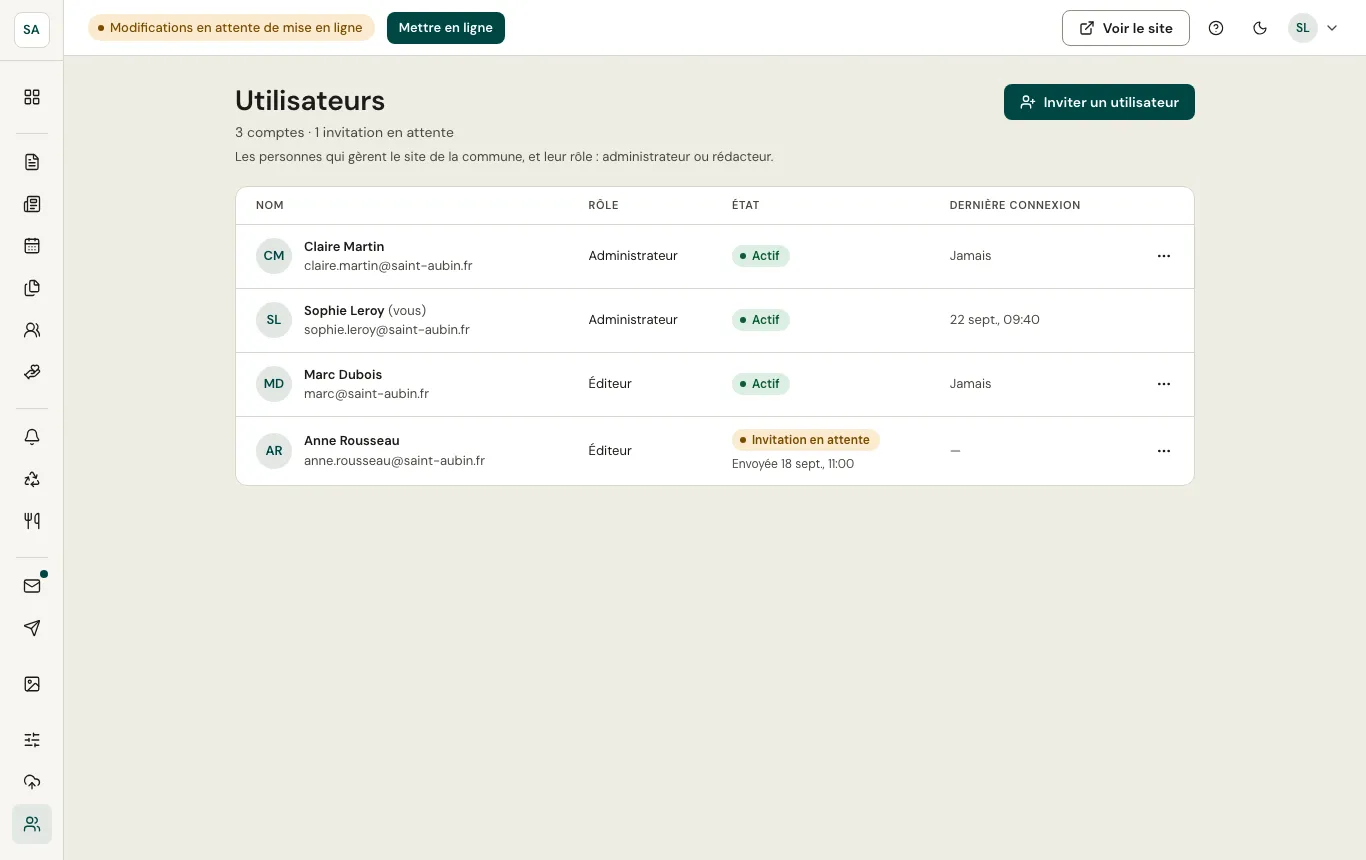
Task: Expand the SL account menu chevron
Action: [1332, 28]
